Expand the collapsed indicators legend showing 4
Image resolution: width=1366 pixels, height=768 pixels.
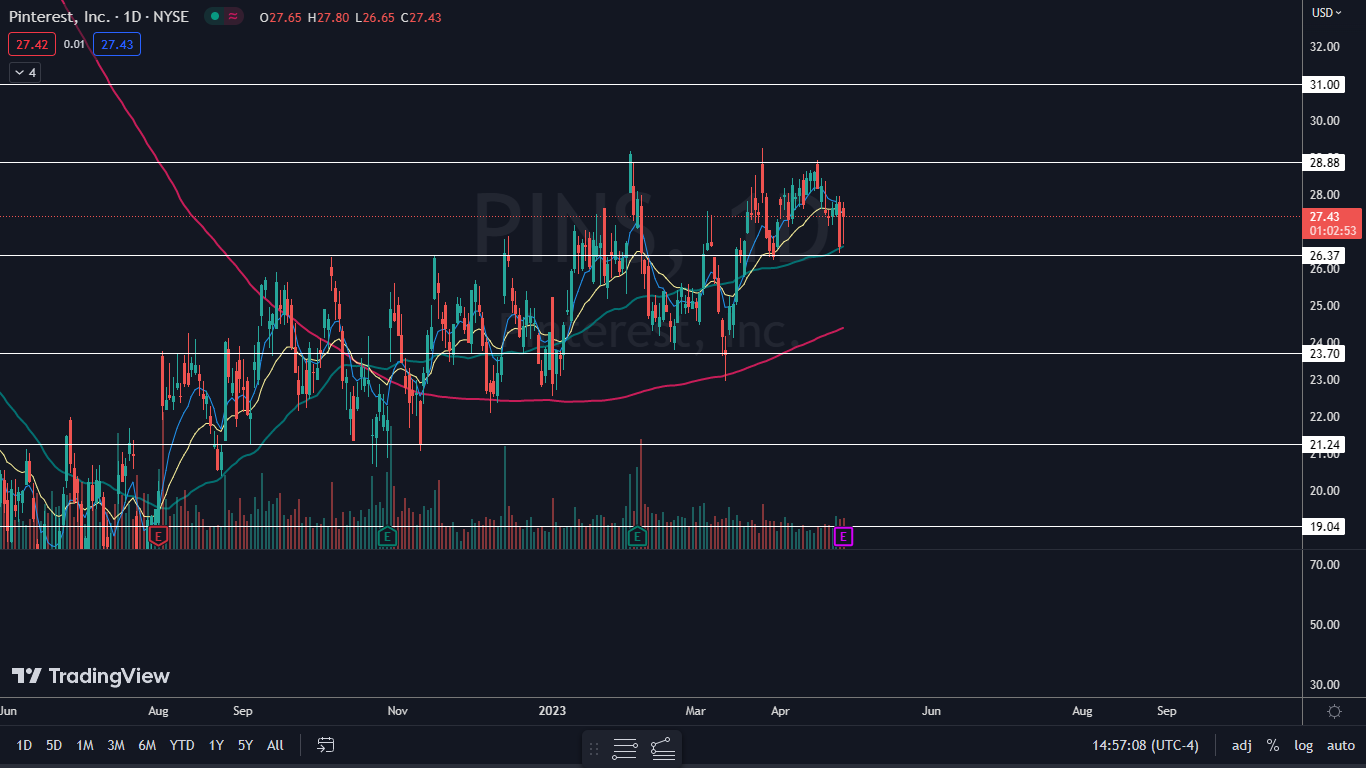25,72
